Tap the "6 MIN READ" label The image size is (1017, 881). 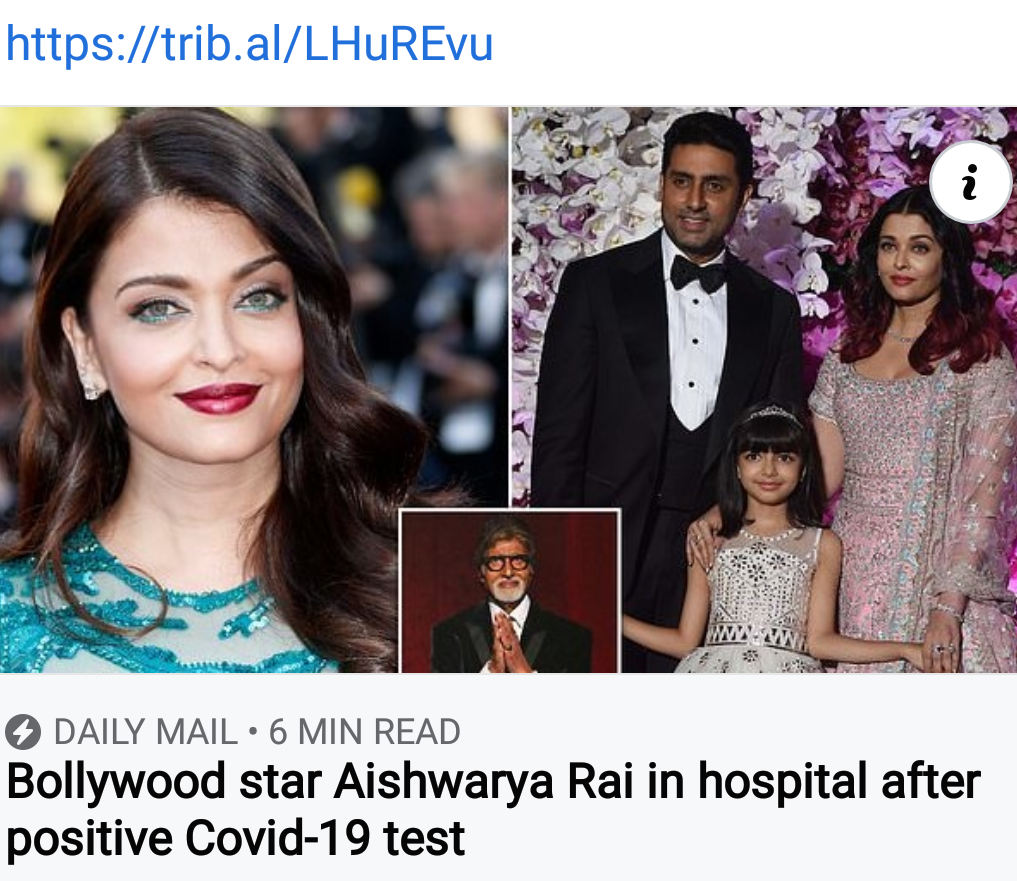pyautogui.click(x=365, y=732)
